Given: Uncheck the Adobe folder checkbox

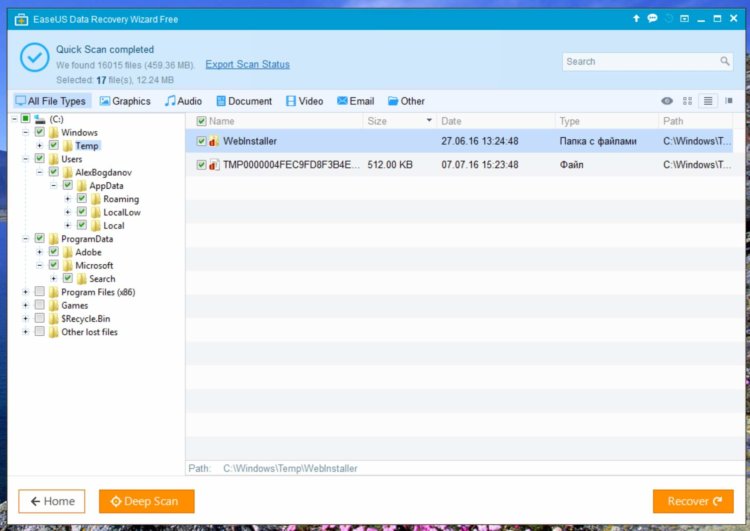Looking at the screenshot, I should point(54,252).
